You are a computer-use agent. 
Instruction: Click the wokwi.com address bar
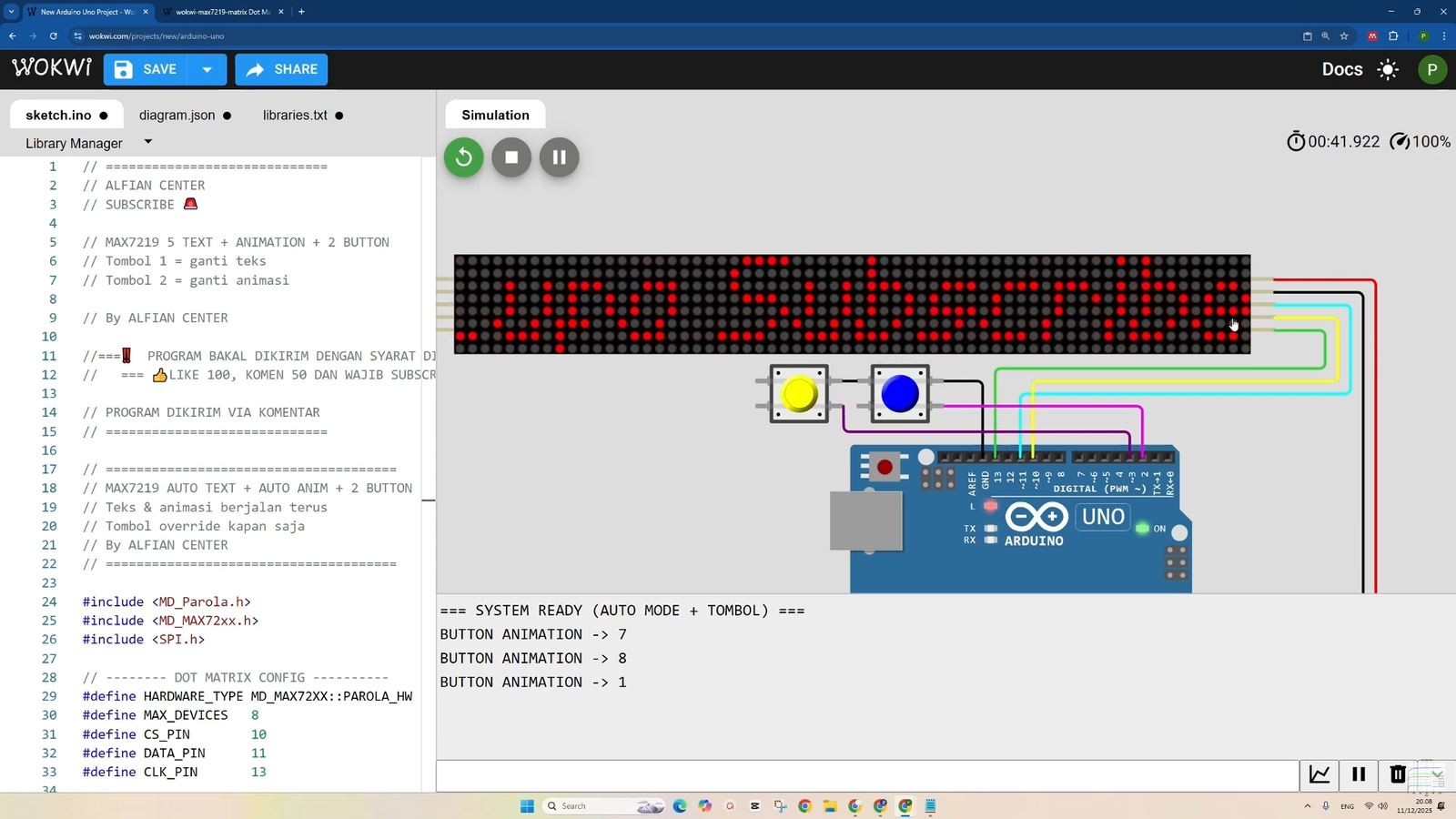[682, 36]
